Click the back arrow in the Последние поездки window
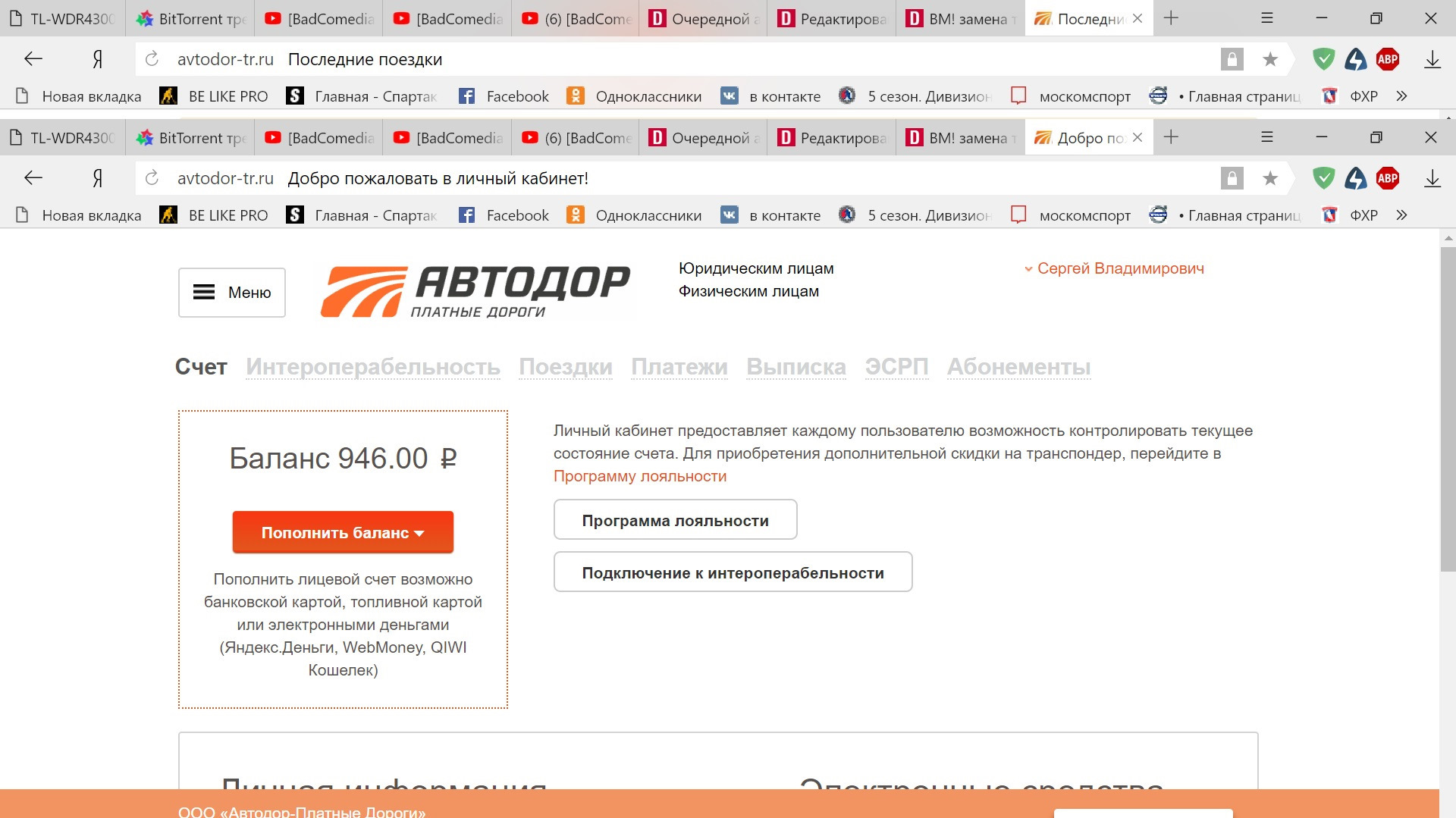 [33, 59]
